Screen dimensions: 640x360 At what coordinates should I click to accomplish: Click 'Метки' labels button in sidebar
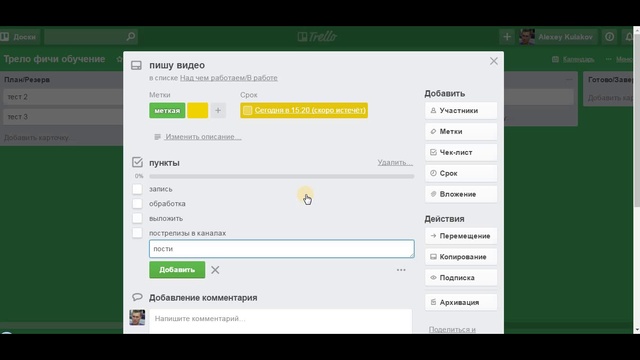click(461, 131)
